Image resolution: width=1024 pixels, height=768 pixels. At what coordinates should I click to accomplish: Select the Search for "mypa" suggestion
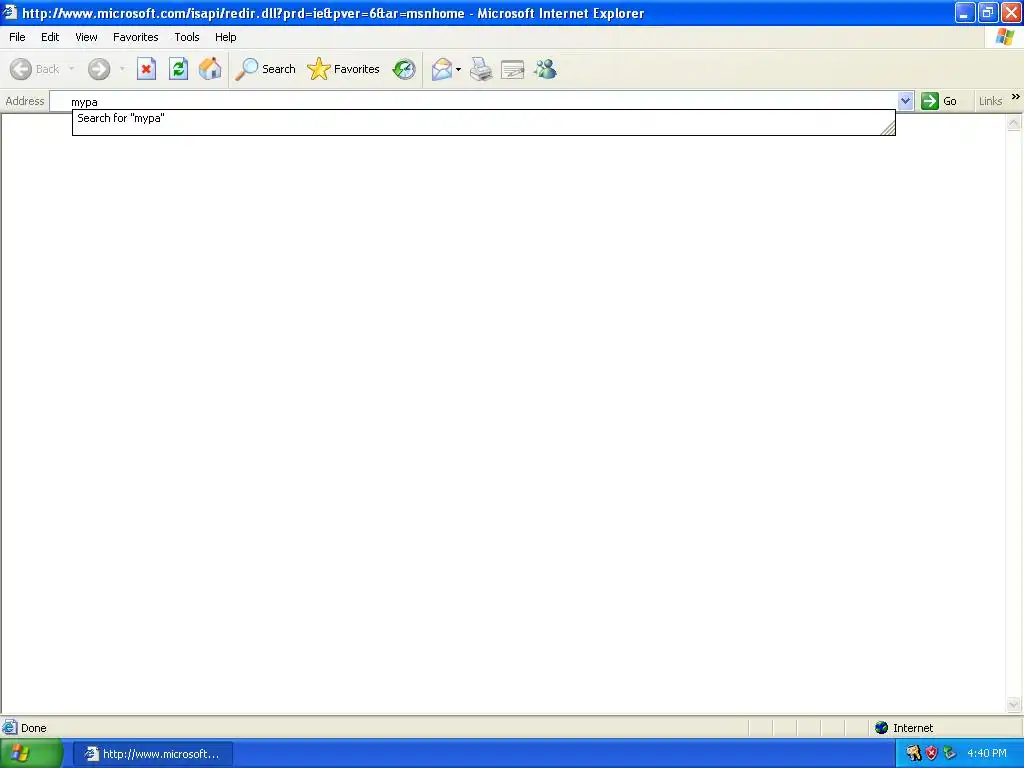click(483, 118)
